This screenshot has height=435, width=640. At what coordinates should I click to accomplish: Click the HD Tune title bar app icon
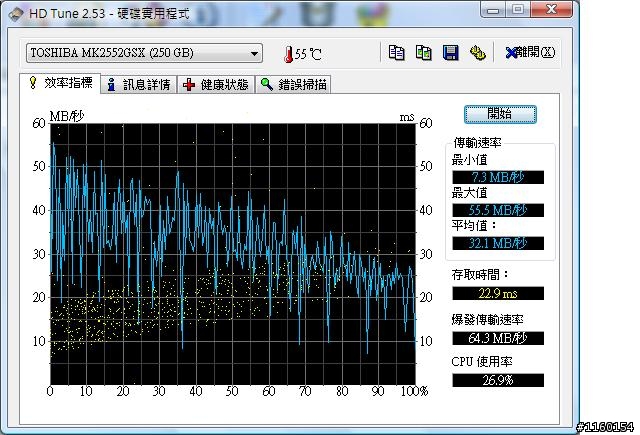click(x=16, y=14)
